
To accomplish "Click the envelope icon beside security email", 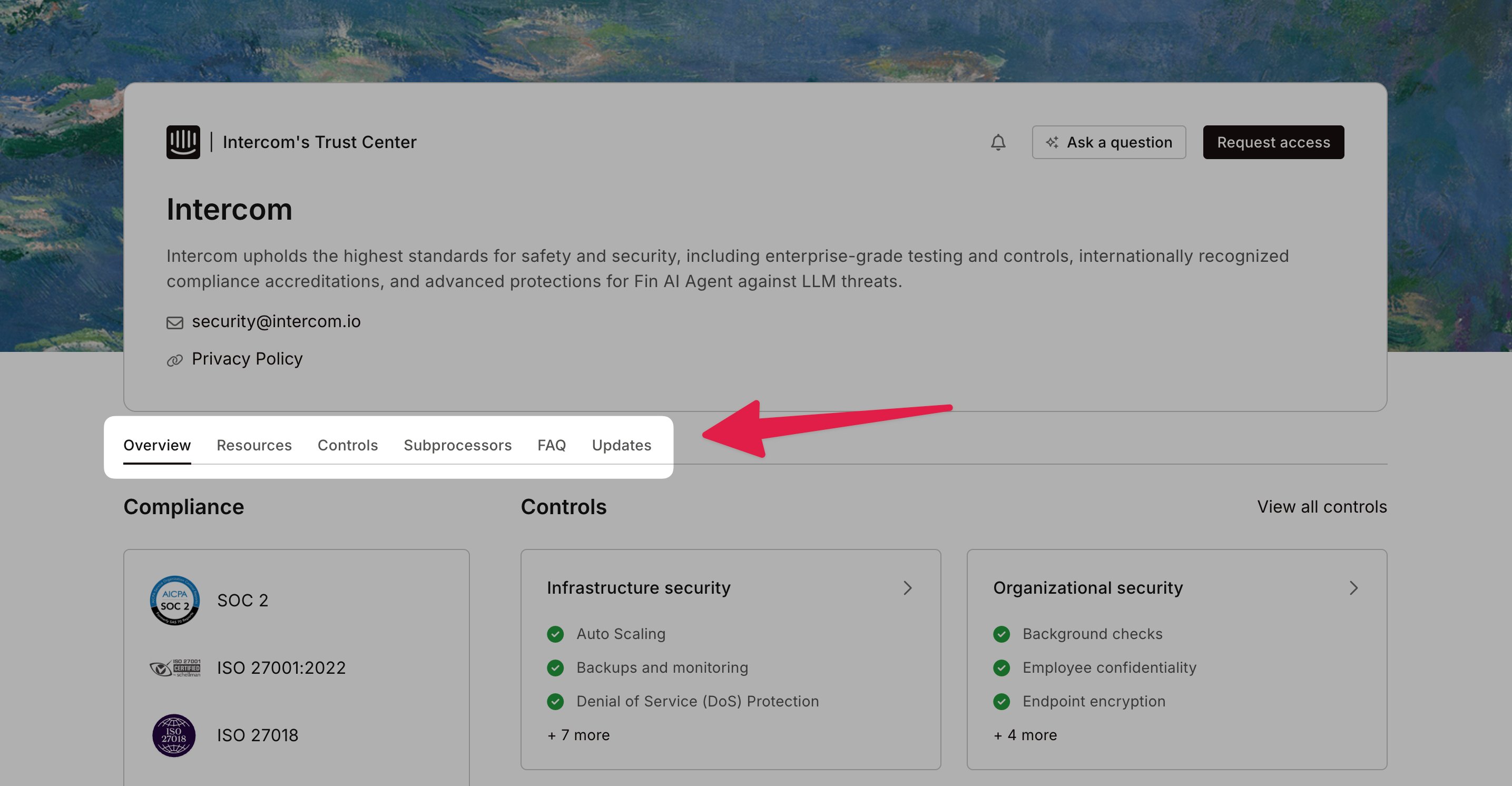I will point(175,323).
